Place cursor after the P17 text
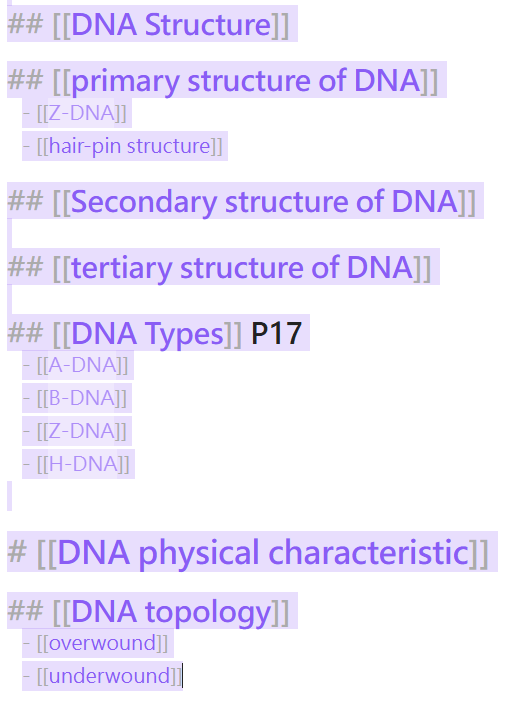 302,334
